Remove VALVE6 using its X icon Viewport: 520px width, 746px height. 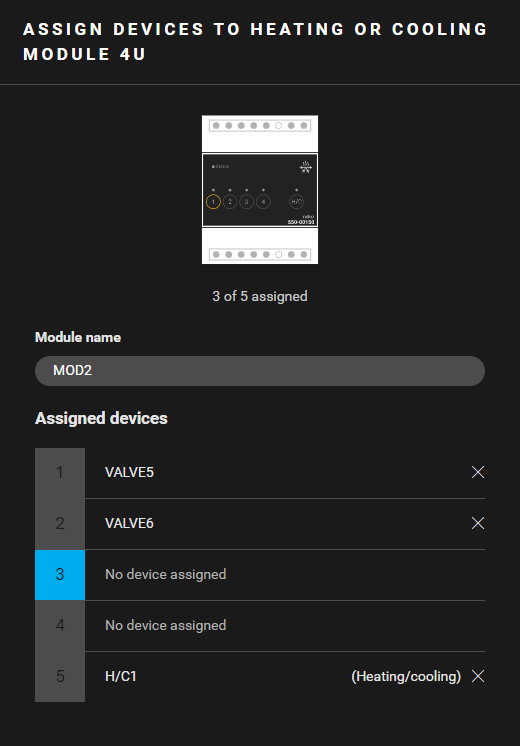click(478, 523)
